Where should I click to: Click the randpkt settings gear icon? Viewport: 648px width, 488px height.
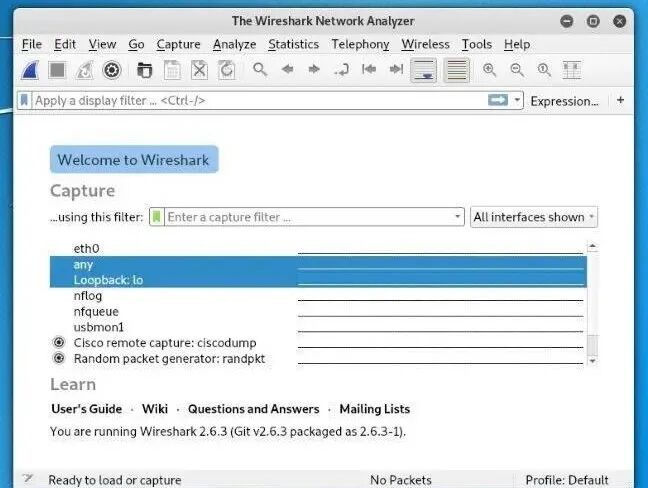[59, 358]
